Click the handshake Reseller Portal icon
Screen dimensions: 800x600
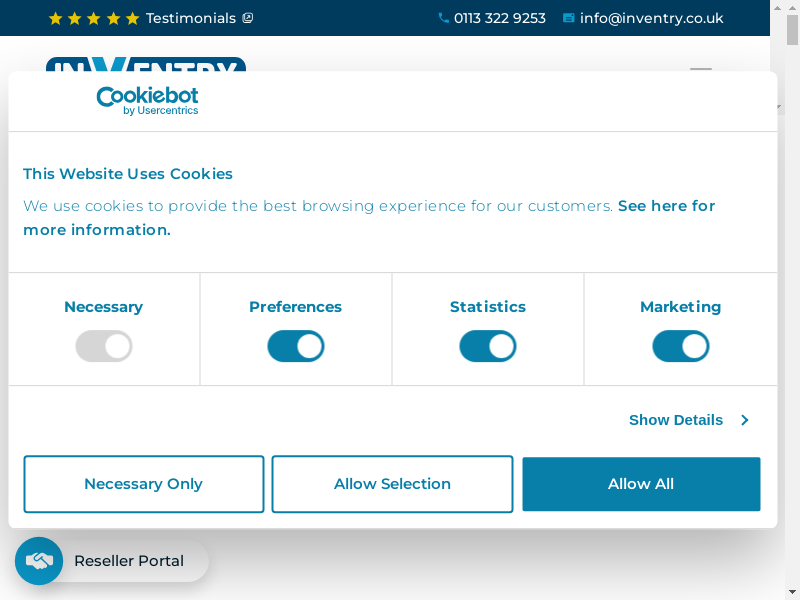point(39,561)
